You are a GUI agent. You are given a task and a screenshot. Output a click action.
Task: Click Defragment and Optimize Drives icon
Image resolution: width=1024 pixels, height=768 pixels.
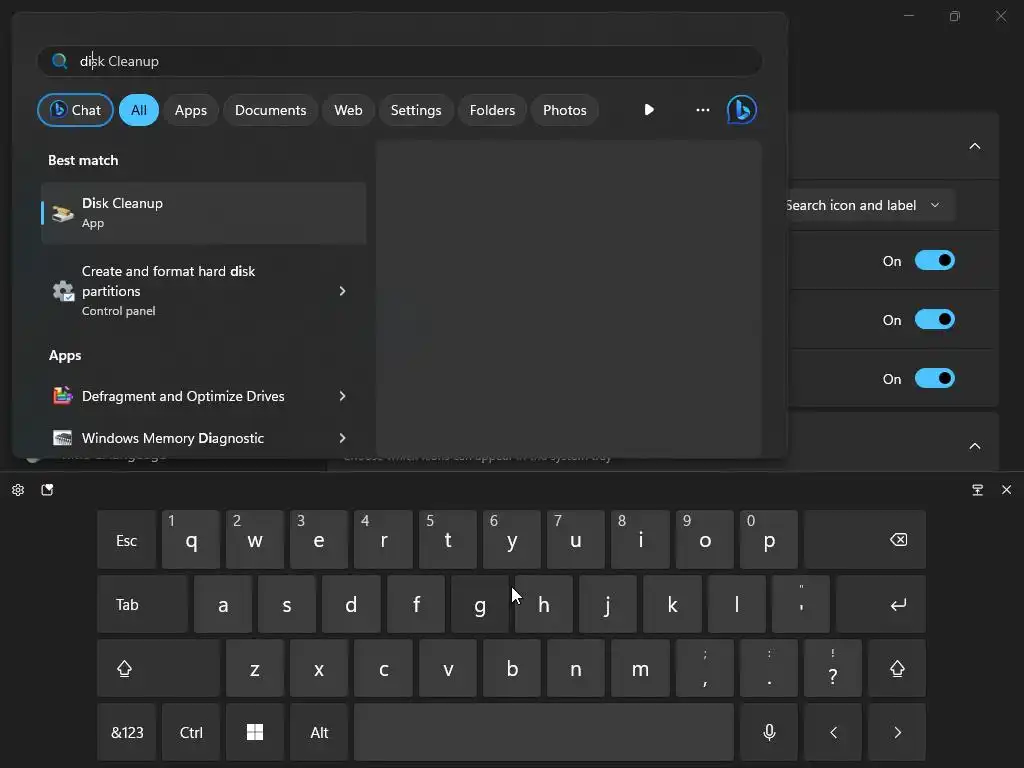[63, 396]
